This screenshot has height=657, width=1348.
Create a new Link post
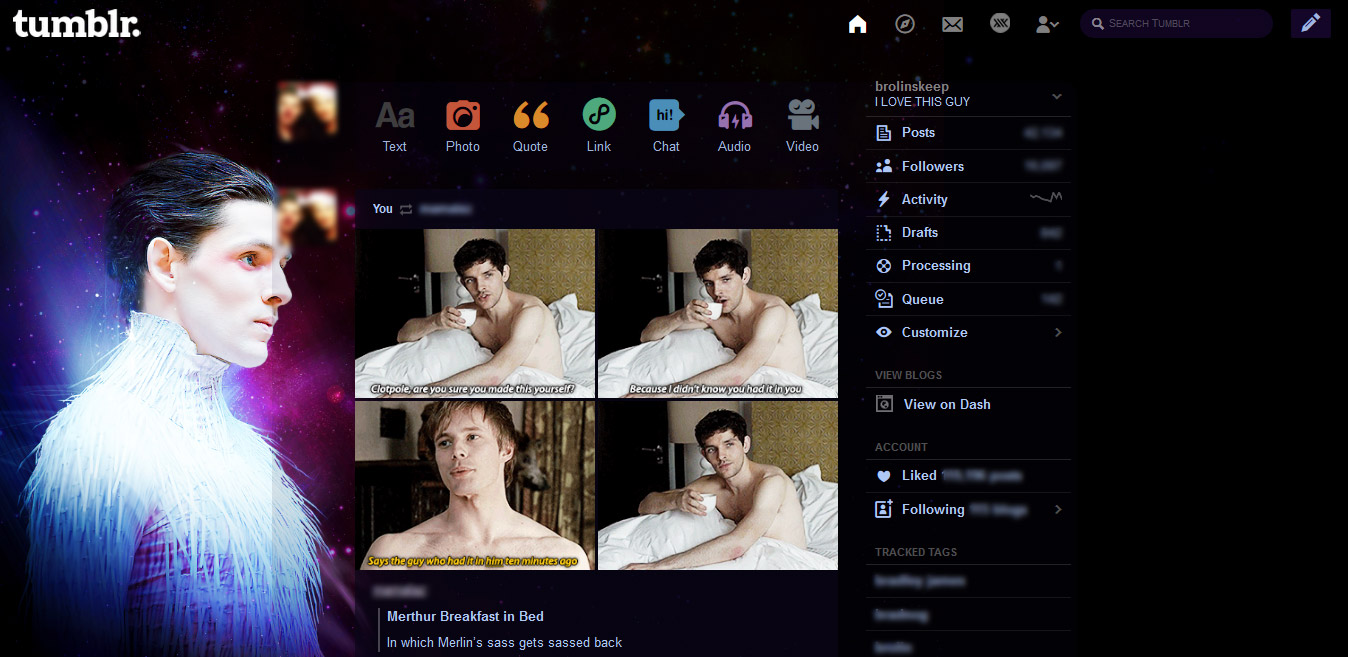coord(599,126)
